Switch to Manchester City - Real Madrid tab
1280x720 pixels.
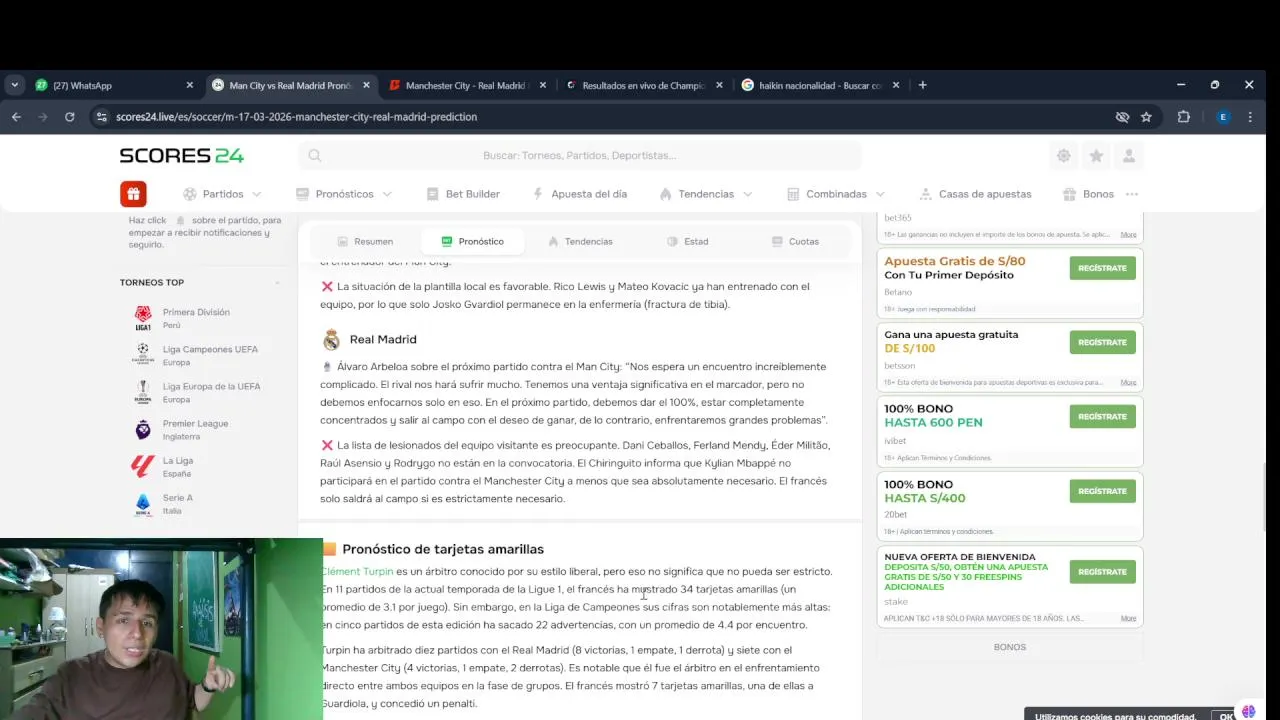[x=465, y=86]
